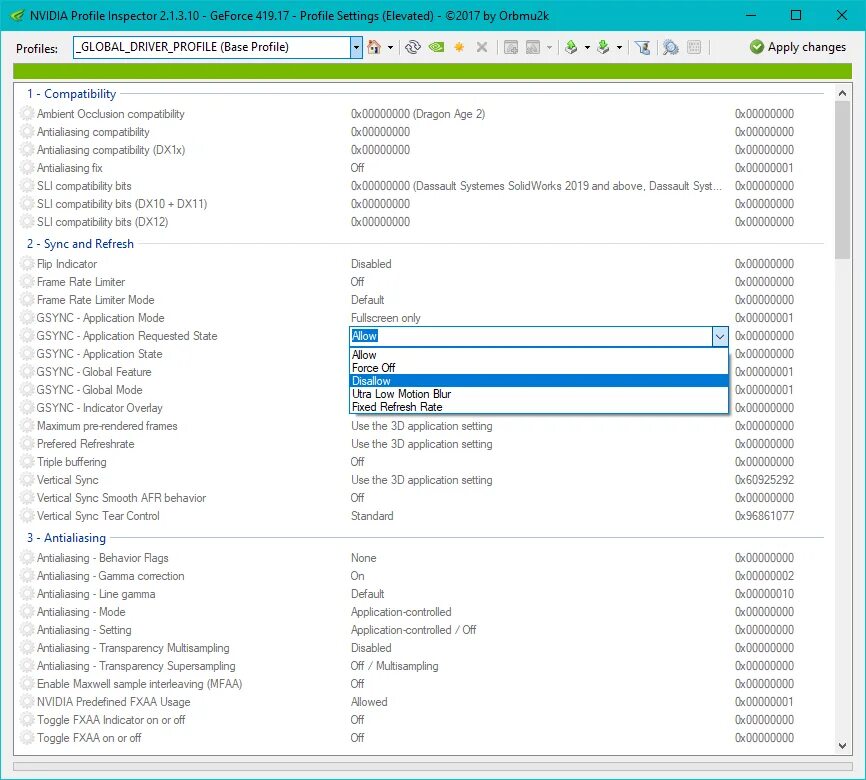
Task: Click Vertical Sync value 'Use the 3D application setting'
Action: point(421,480)
